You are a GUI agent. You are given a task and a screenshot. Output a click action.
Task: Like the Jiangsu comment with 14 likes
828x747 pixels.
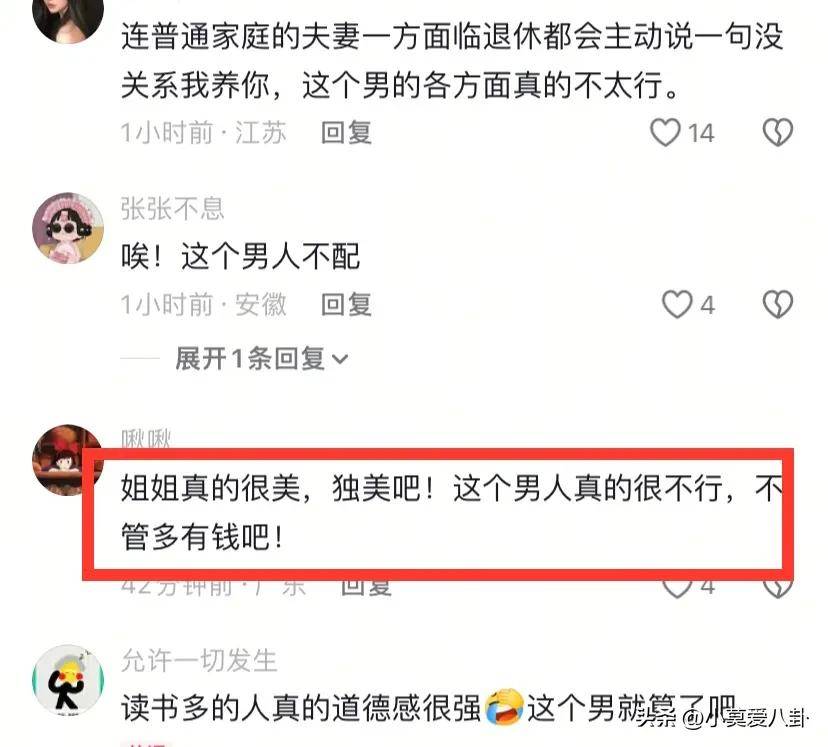(x=665, y=132)
